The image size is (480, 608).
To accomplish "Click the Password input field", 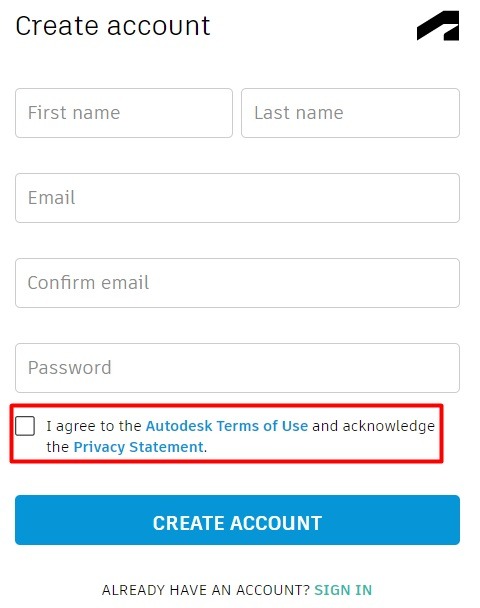I will [237, 368].
